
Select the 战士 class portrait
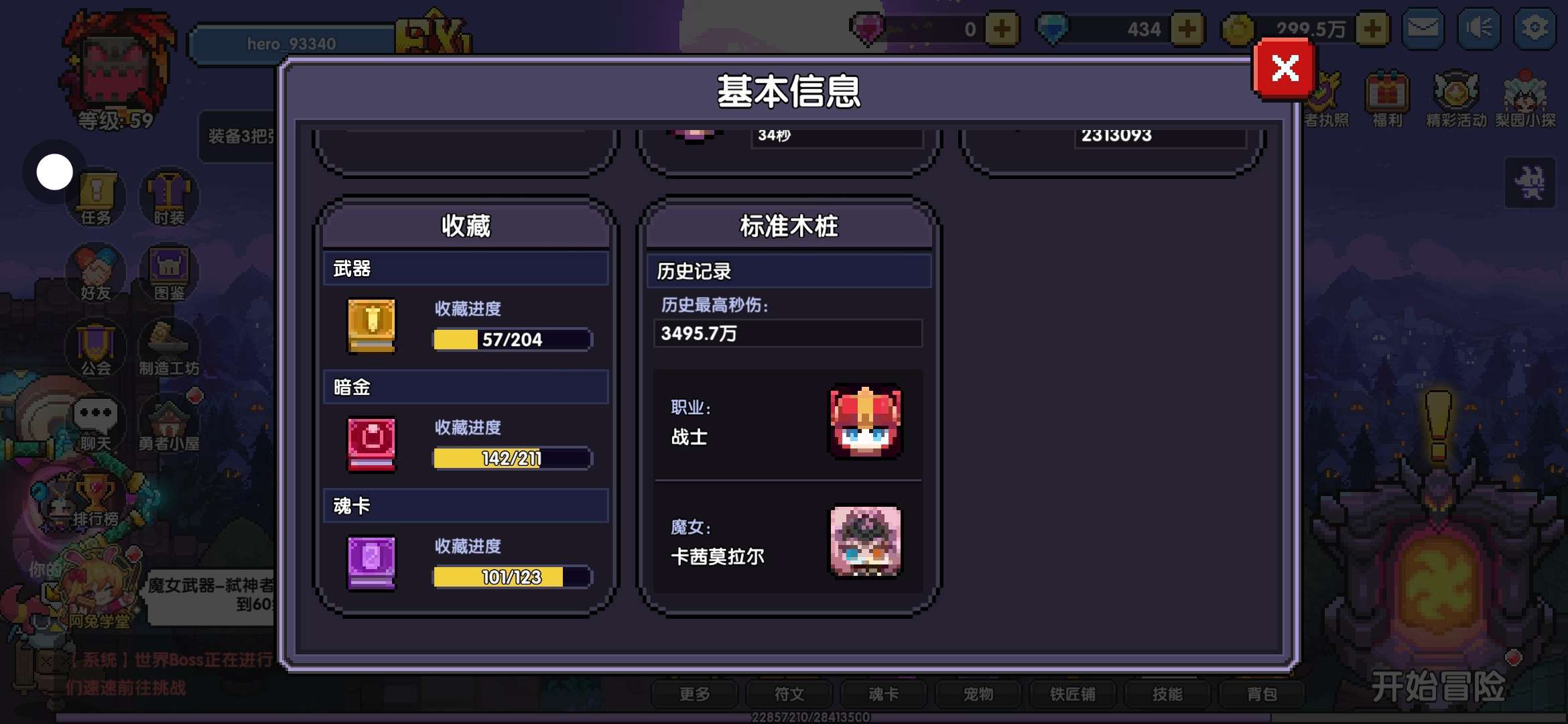pyautogui.click(x=866, y=422)
